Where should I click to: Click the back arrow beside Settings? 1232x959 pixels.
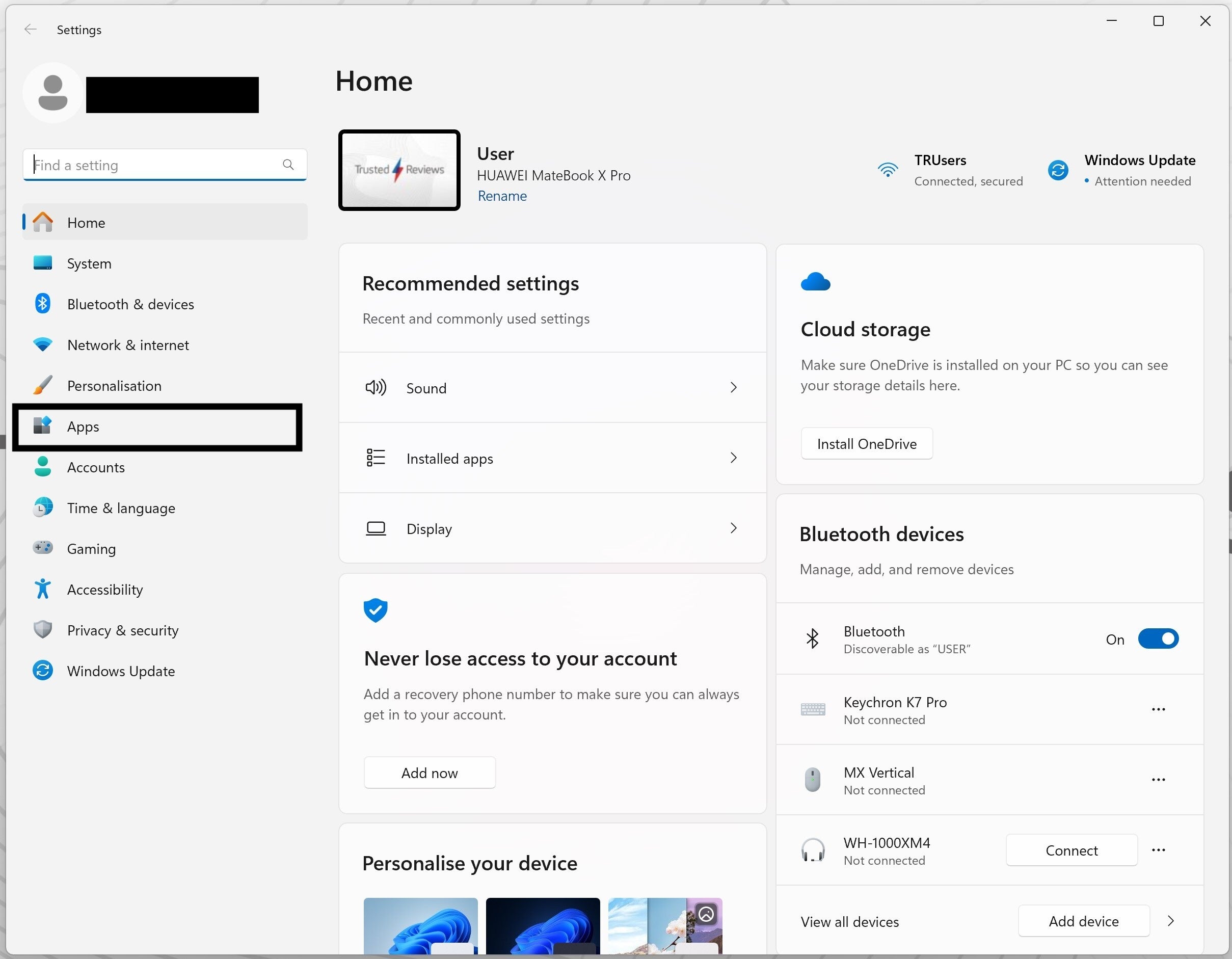click(x=31, y=30)
